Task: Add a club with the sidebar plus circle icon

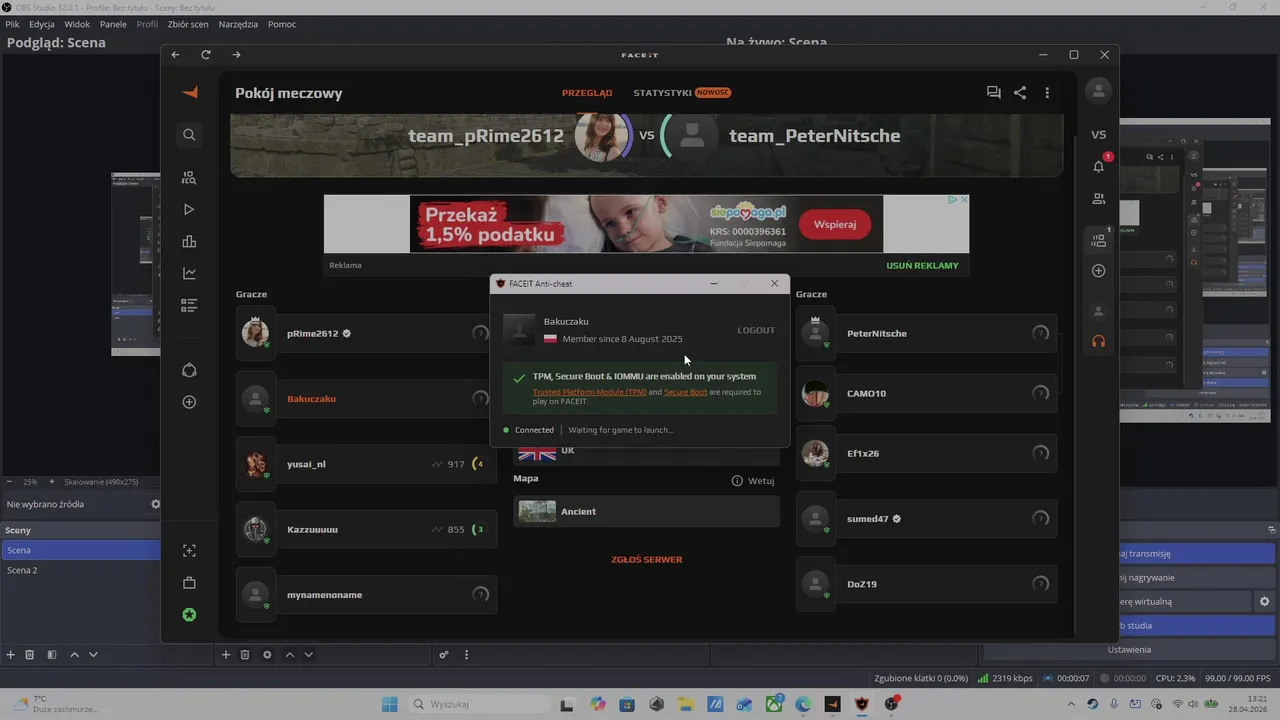Action: click(x=189, y=402)
